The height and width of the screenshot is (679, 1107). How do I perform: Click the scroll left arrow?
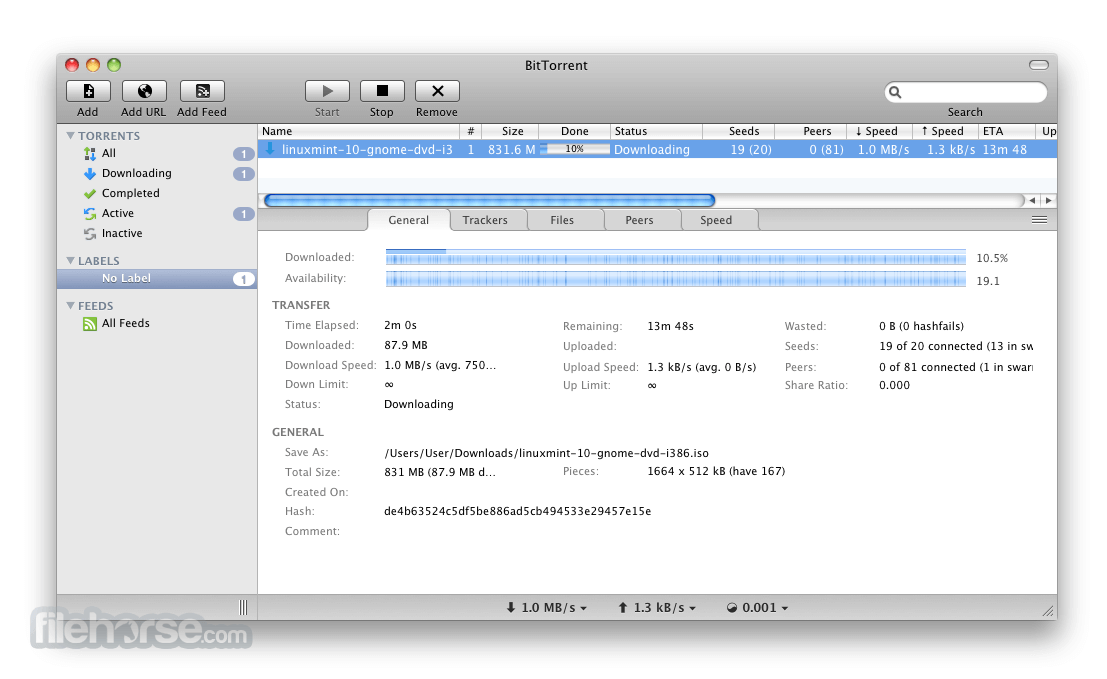[1032, 200]
